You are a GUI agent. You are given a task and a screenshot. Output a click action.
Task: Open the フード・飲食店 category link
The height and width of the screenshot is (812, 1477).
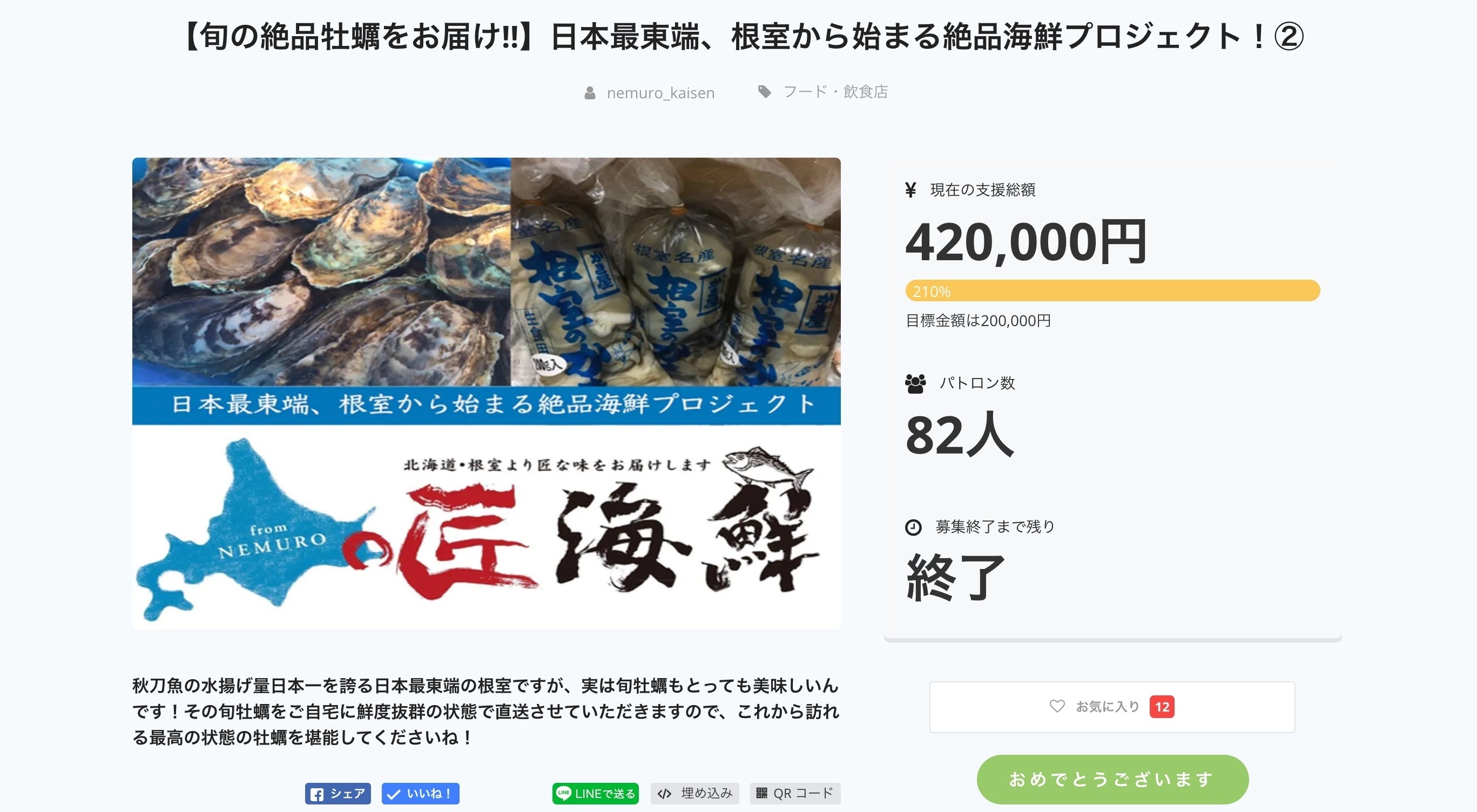(x=835, y=92)
